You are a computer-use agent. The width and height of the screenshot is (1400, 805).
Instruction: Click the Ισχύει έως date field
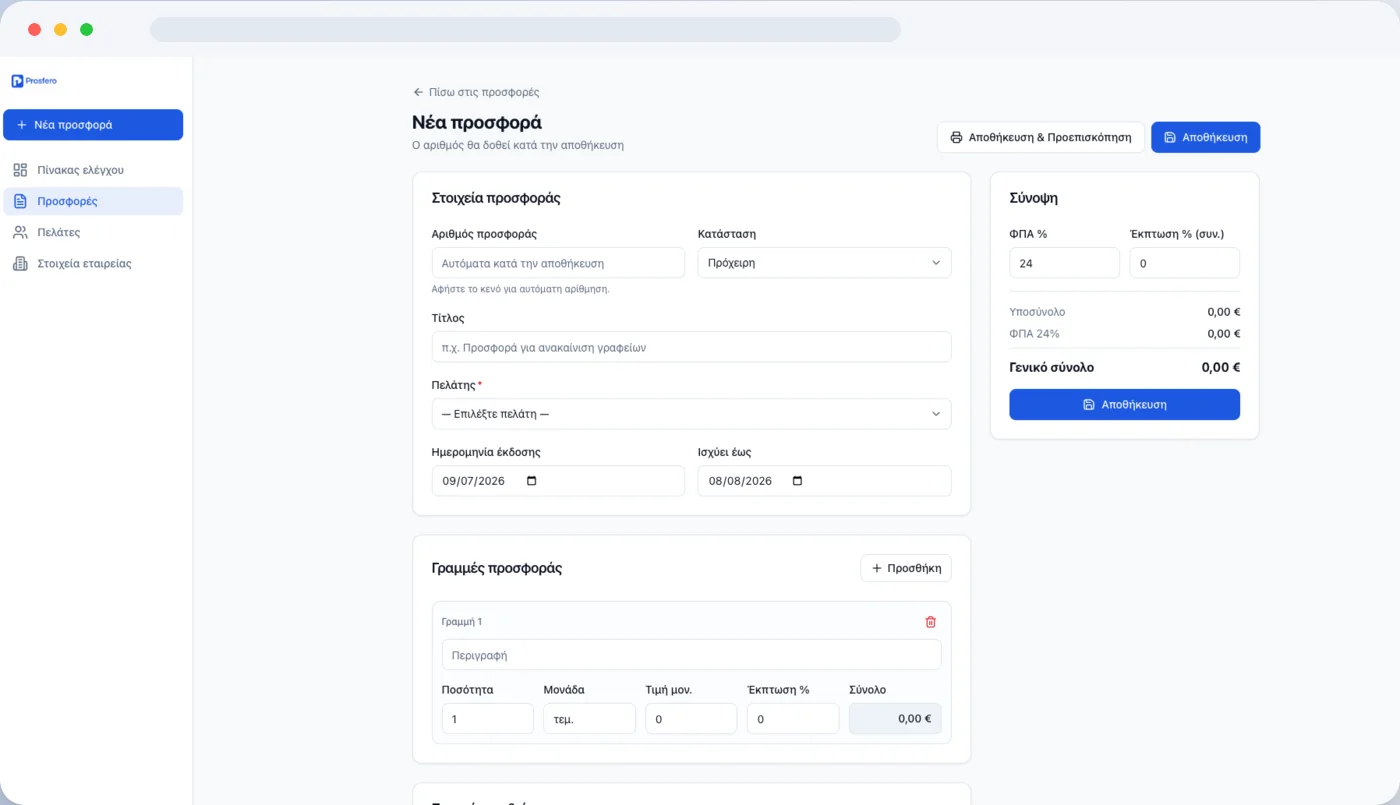point(824,481)
